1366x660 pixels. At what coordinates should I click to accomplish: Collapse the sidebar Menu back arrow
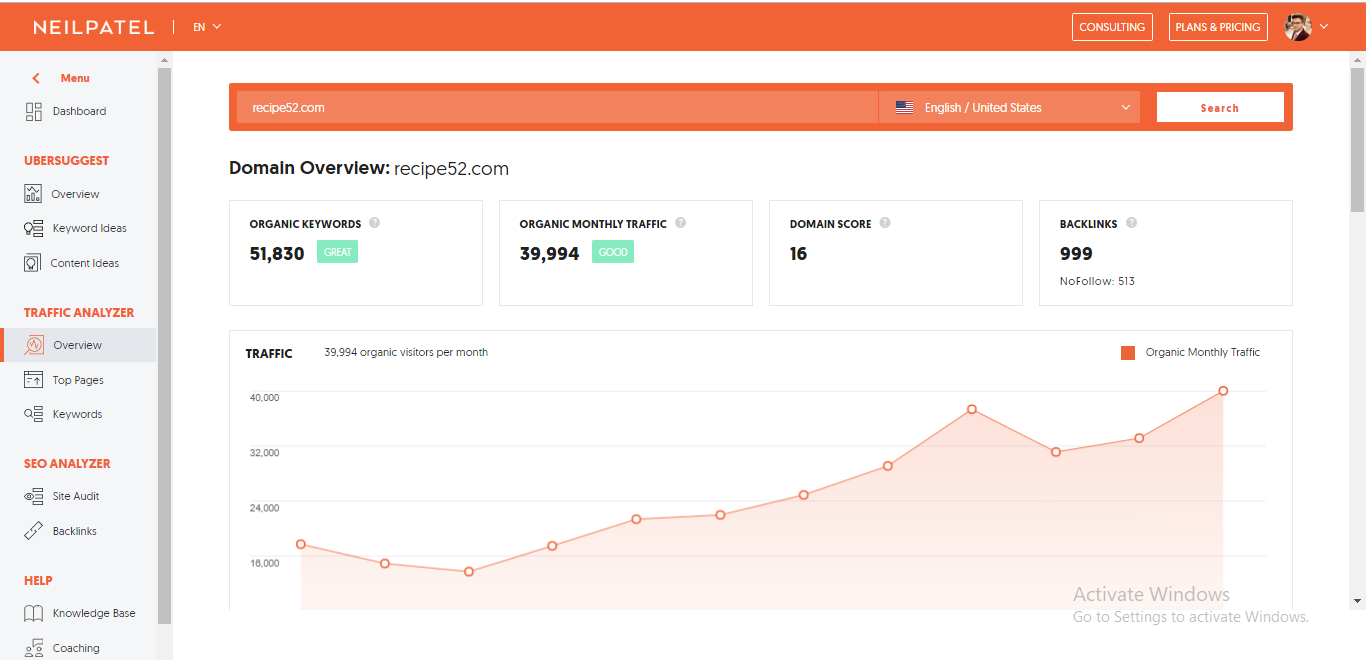click(x=37, y=78)
